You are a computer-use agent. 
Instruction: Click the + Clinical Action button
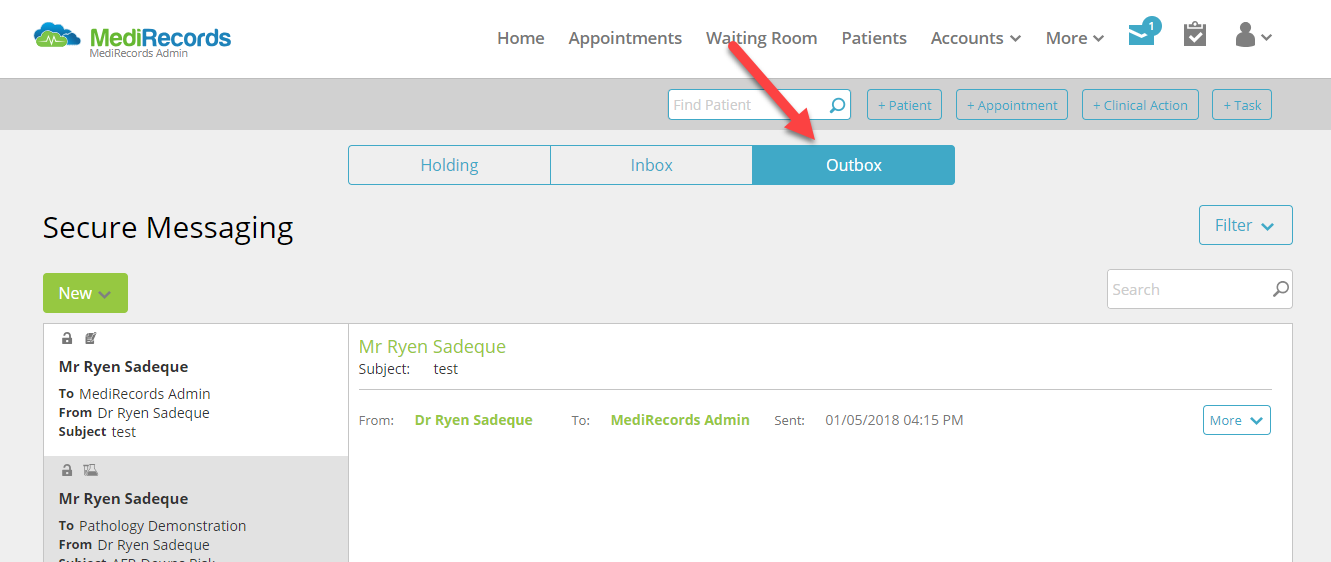[x=1140, y=105]
